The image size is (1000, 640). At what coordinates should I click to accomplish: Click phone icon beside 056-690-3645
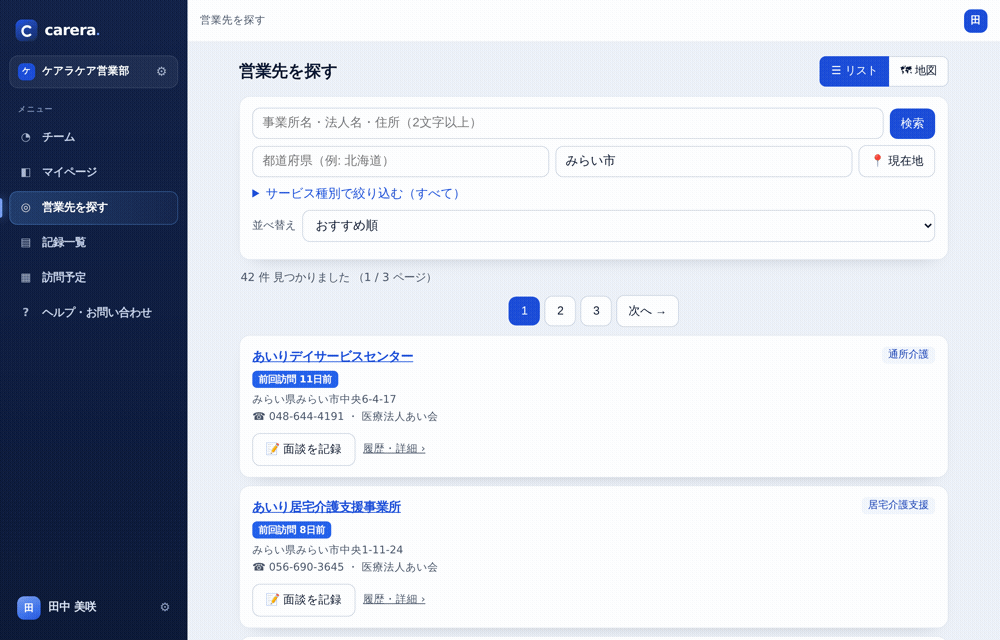258,567
